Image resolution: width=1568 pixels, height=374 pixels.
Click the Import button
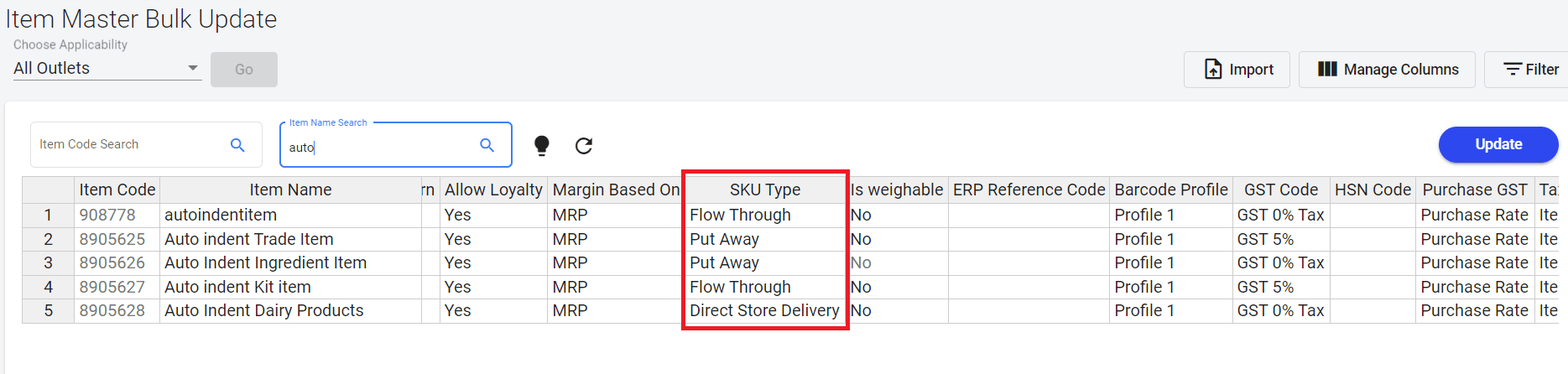1237,70
